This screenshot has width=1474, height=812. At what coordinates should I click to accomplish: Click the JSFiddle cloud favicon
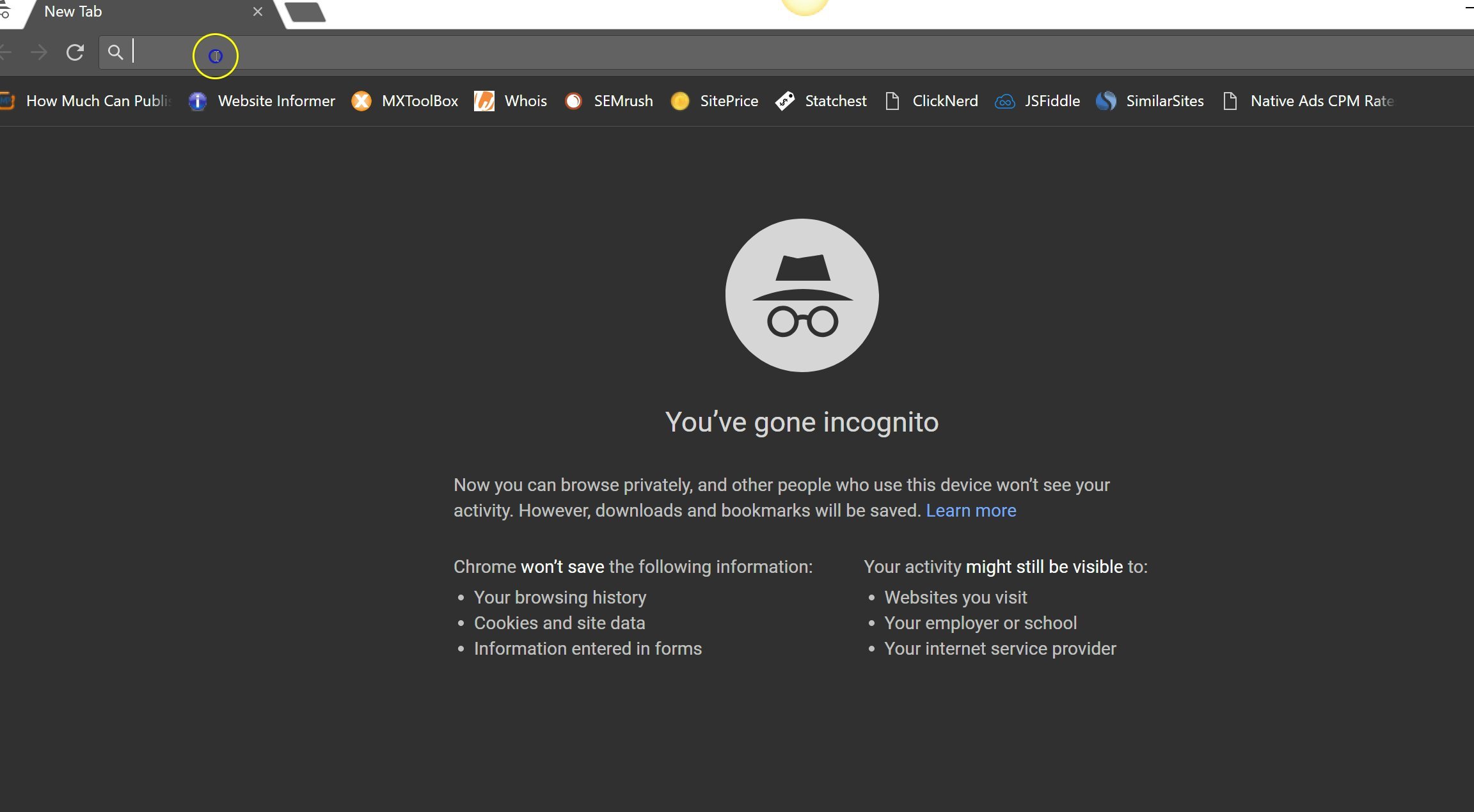coord(1005,101)
